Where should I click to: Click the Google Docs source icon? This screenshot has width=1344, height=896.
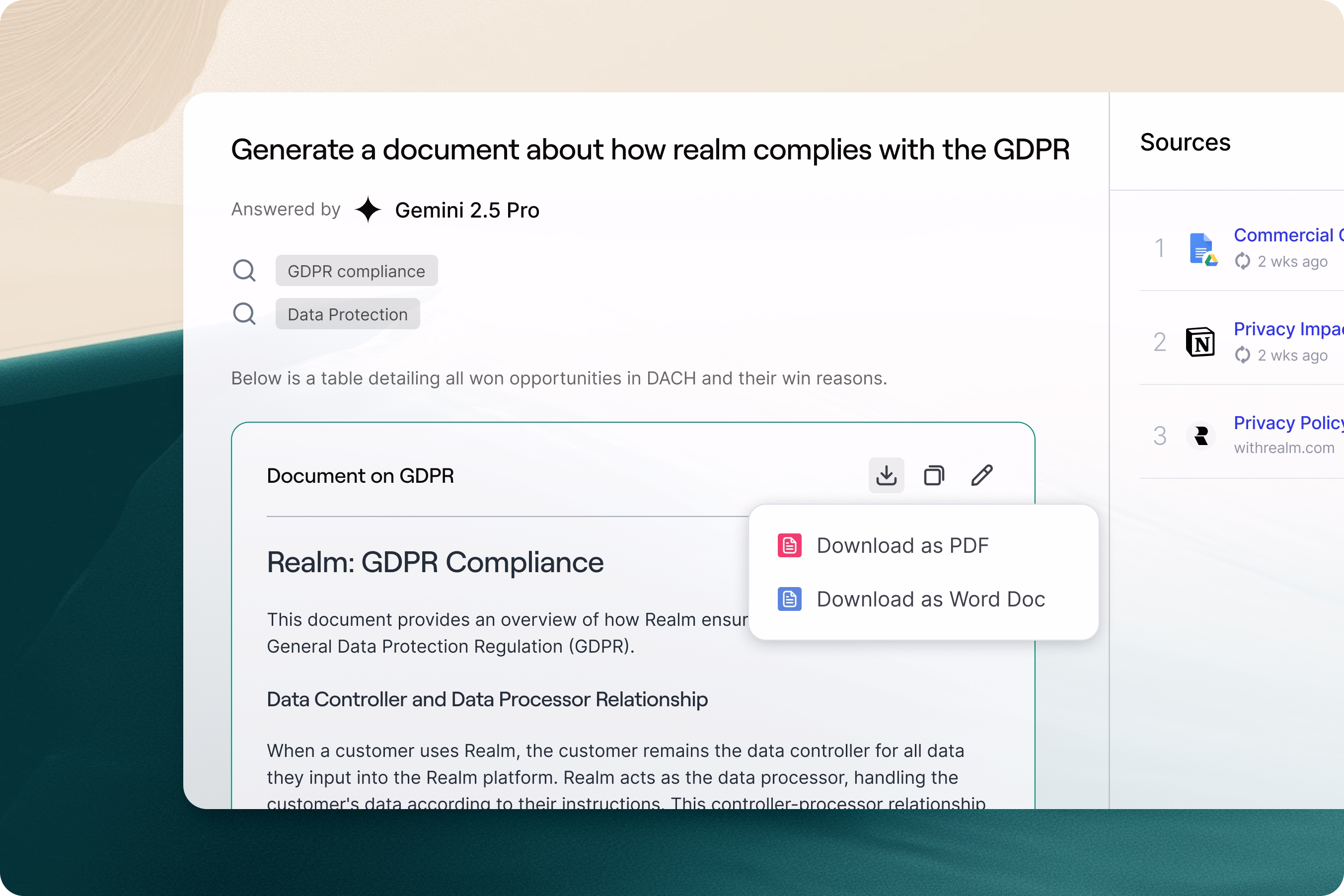pyautogui.click(x=1202, y=249)
